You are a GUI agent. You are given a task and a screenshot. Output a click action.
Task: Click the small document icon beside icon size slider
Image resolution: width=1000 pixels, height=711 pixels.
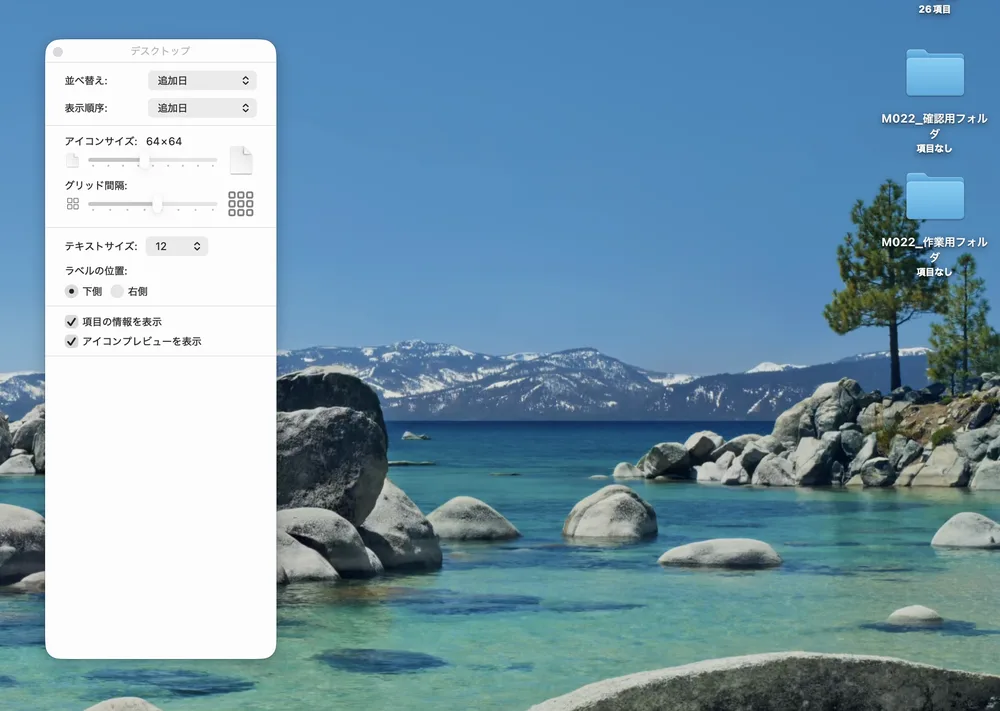(x=73, y=160)
